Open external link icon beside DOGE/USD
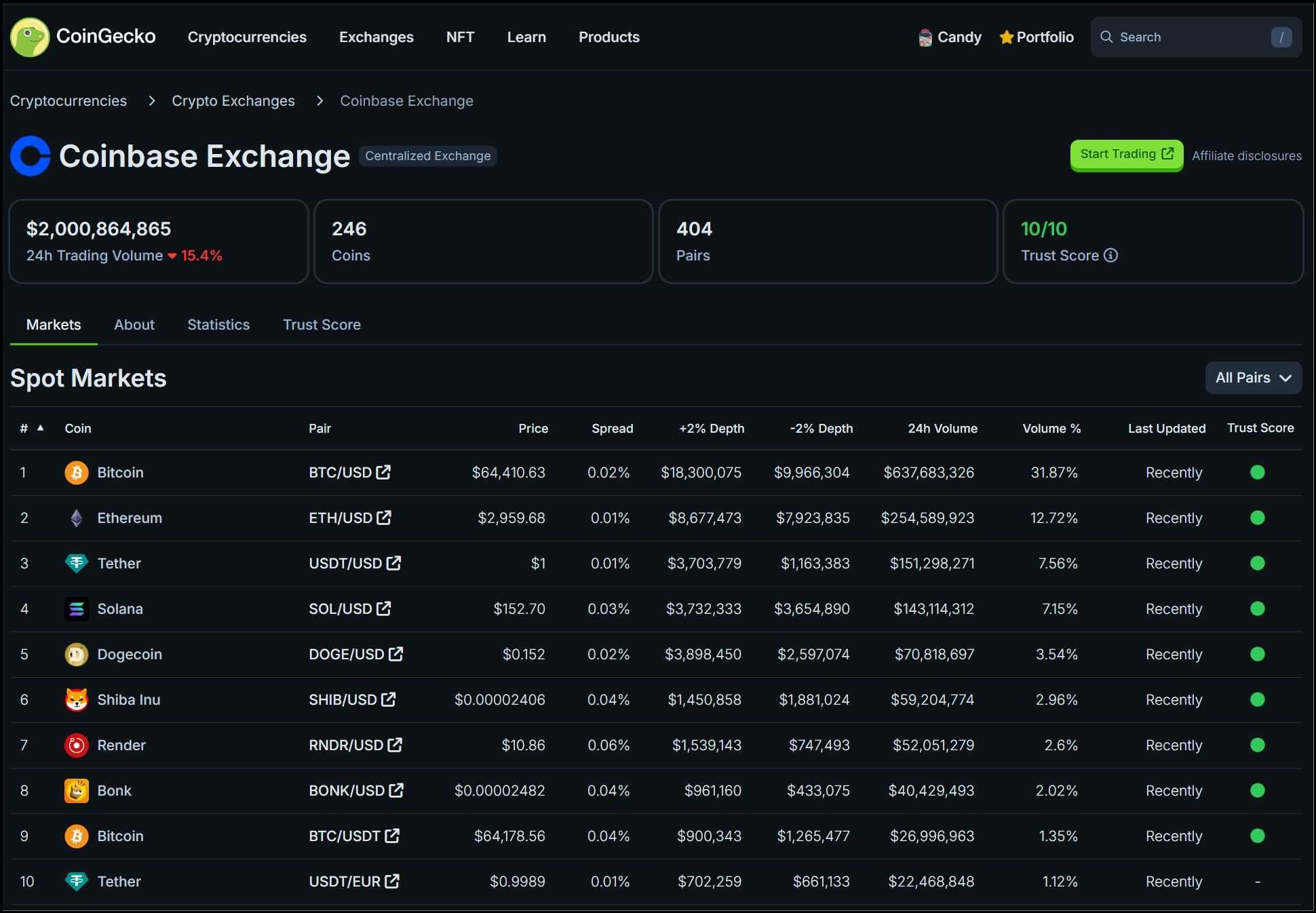1316x913 pixels. point(396,654)
